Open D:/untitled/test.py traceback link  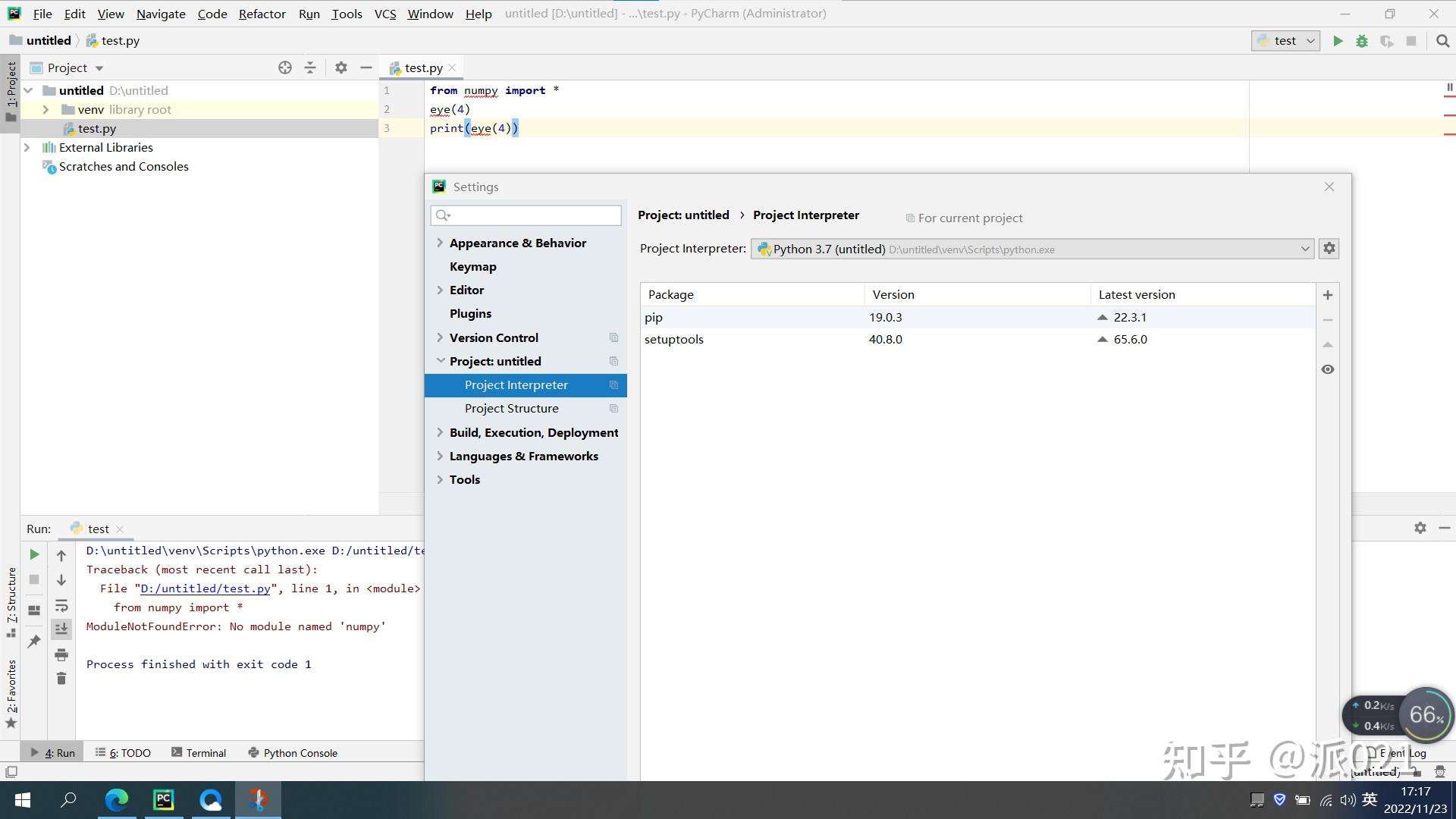tap(206, 588)
